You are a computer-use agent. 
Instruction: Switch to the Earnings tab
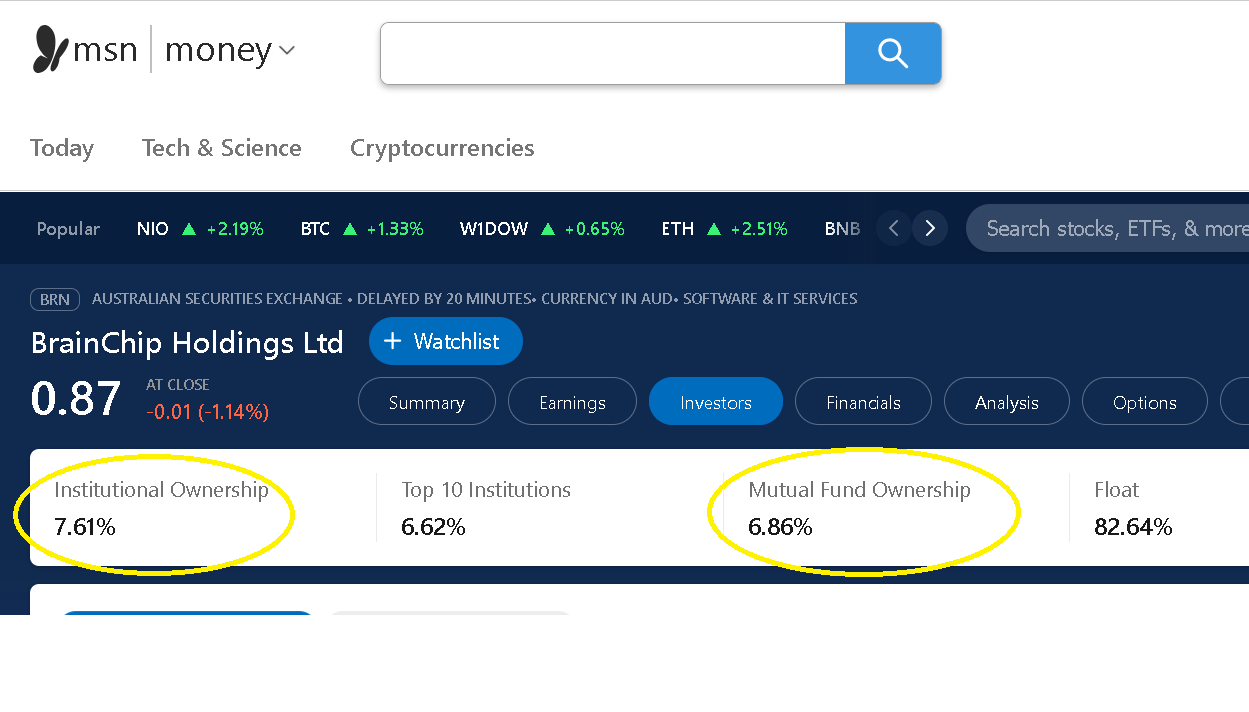[x=572, y=402]
